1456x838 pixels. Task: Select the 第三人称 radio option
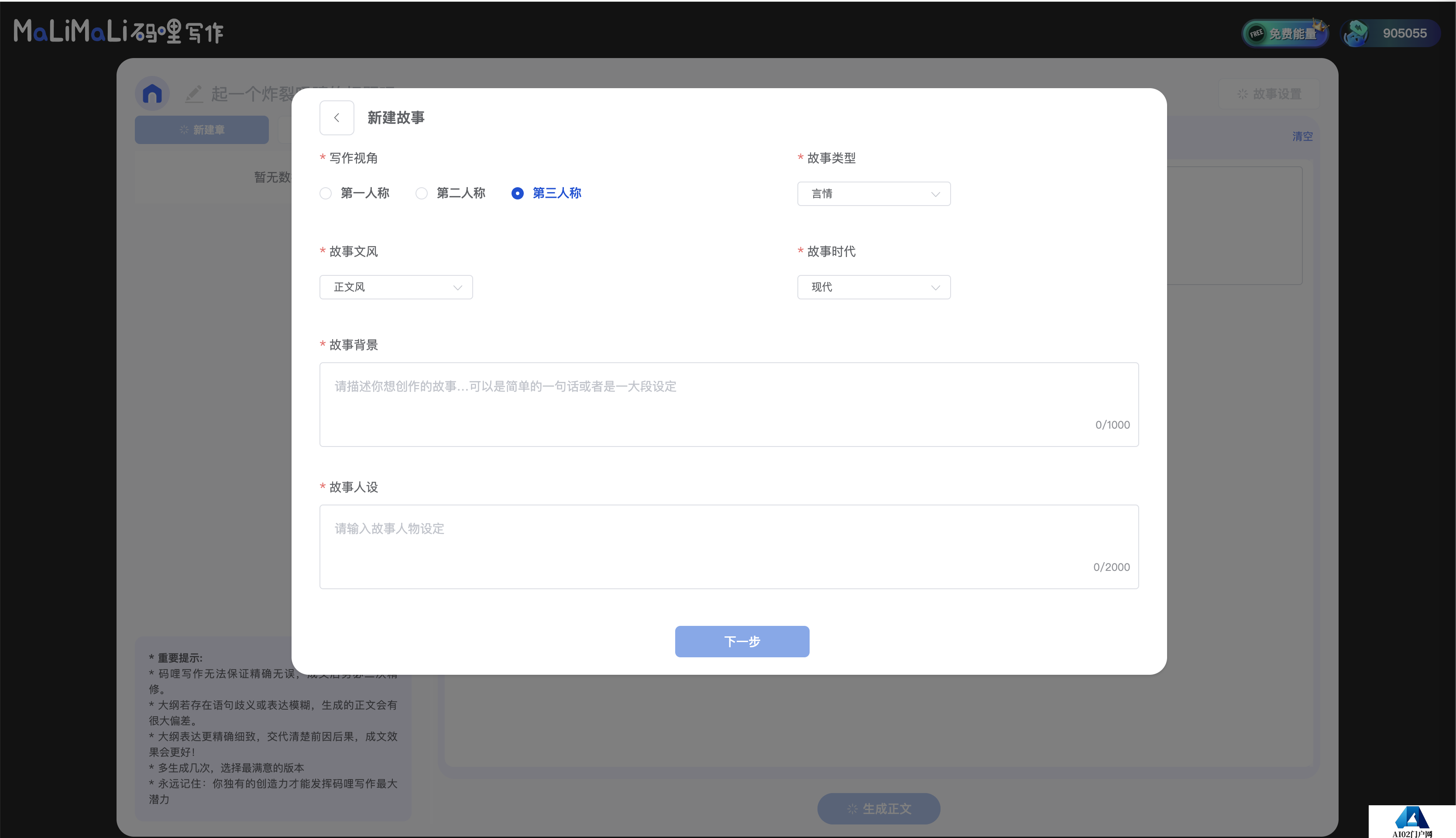546,193
